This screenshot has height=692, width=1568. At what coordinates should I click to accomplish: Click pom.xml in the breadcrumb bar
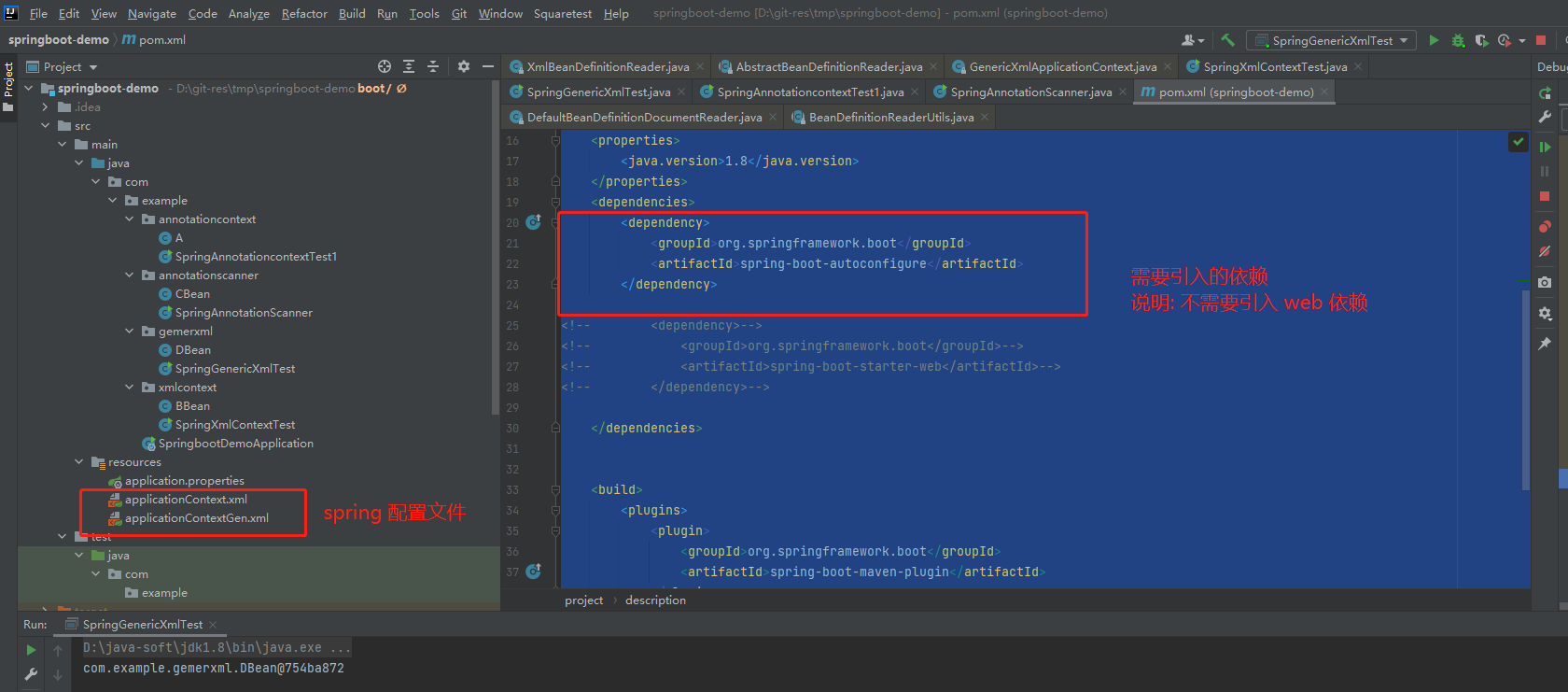pyautogui.click(x=154, y=39)
